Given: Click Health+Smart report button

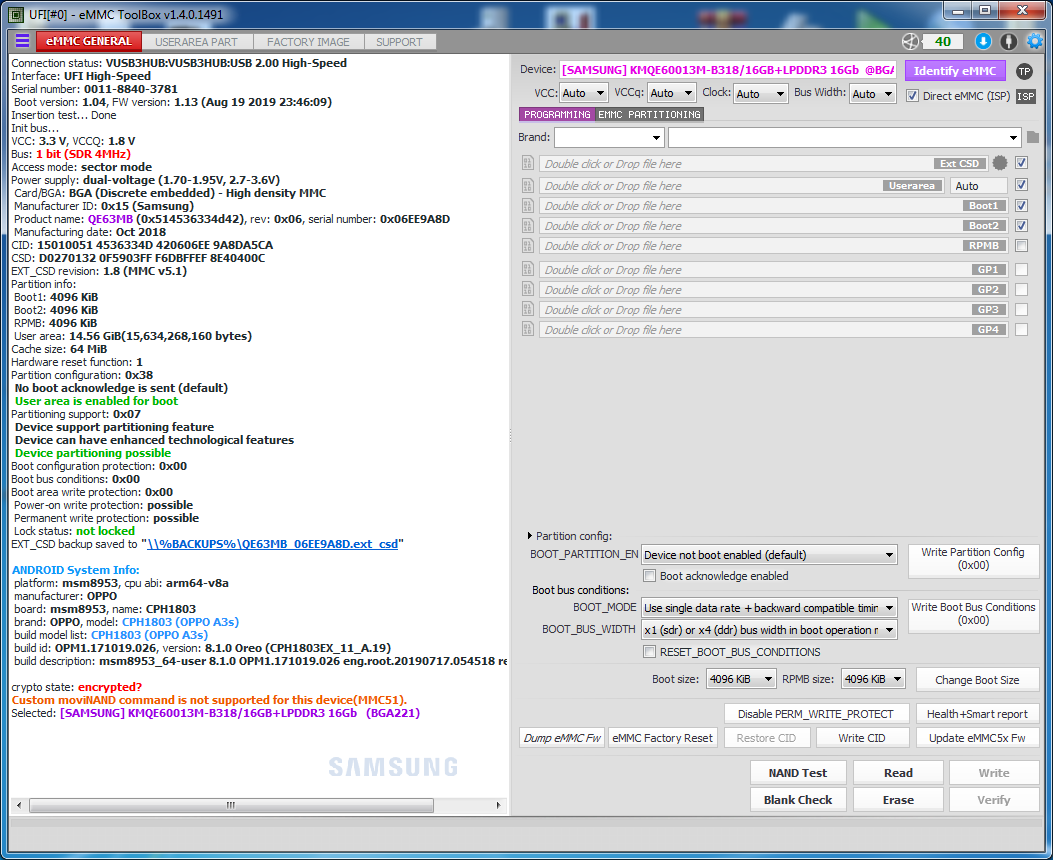Looking at the screenshot, I should [977, 714].
